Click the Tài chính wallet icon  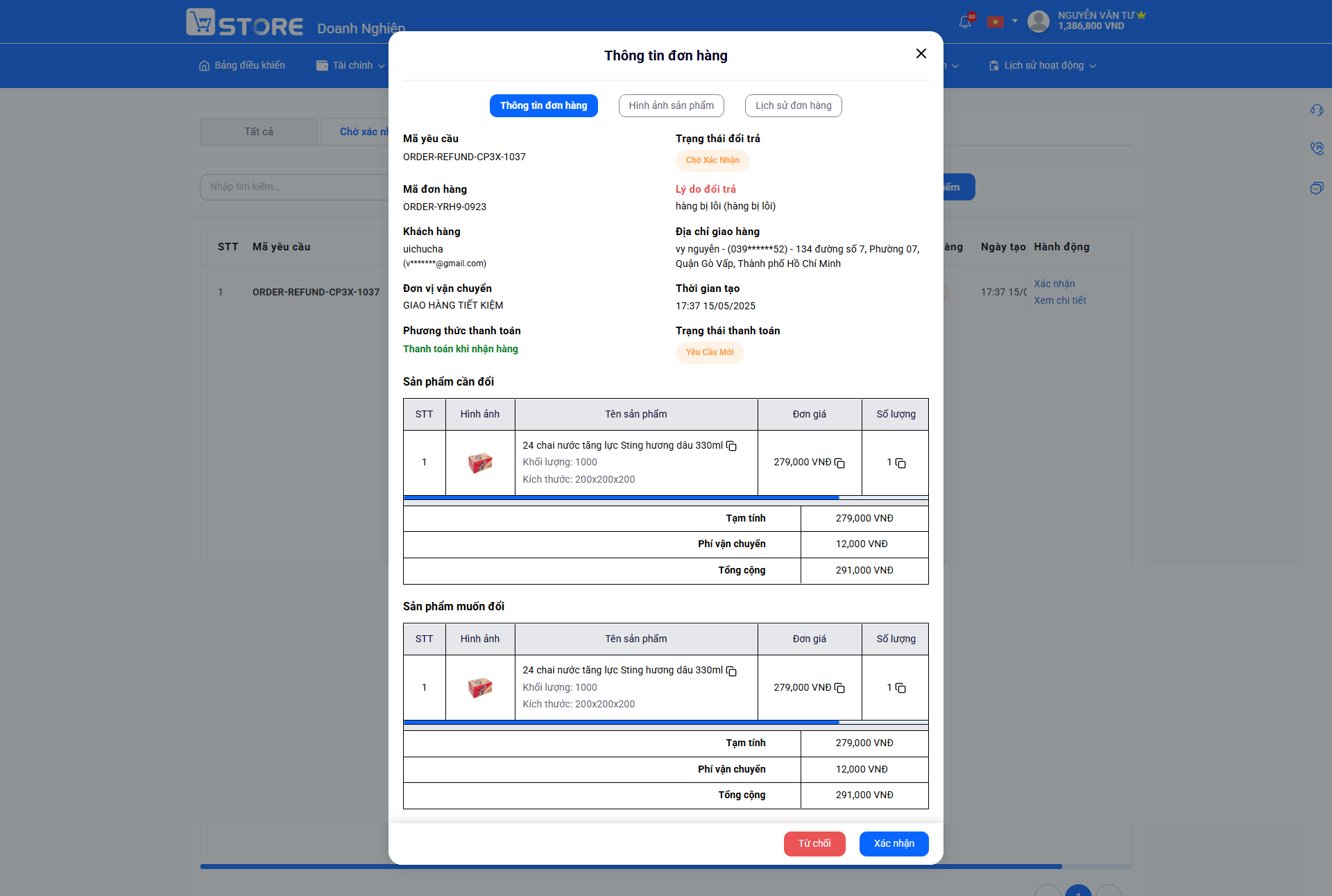(322, 65)
